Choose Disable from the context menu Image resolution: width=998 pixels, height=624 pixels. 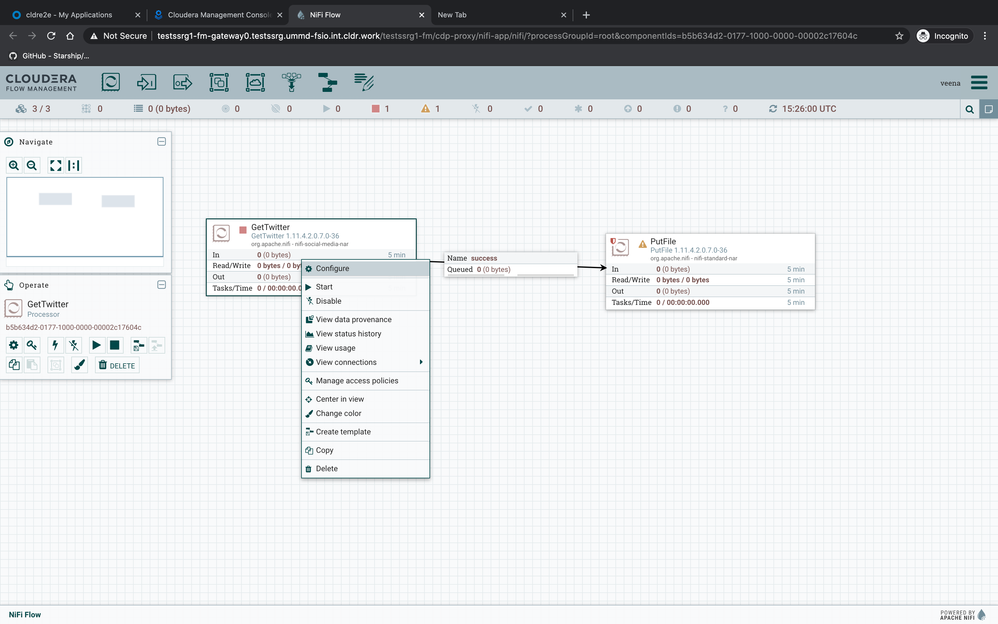365,301
